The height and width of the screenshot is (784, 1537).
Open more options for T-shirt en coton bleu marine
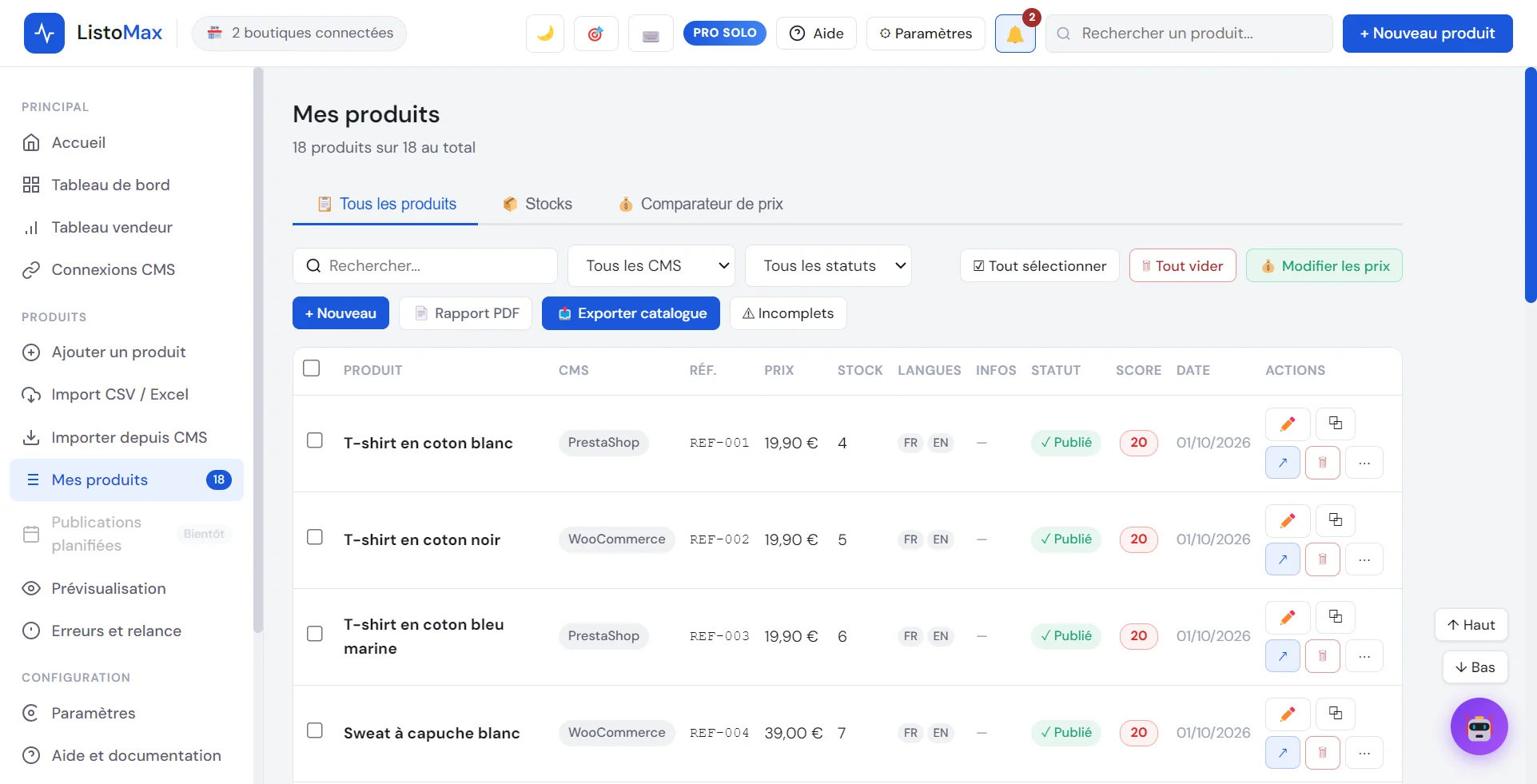(x=1364, y=656)
